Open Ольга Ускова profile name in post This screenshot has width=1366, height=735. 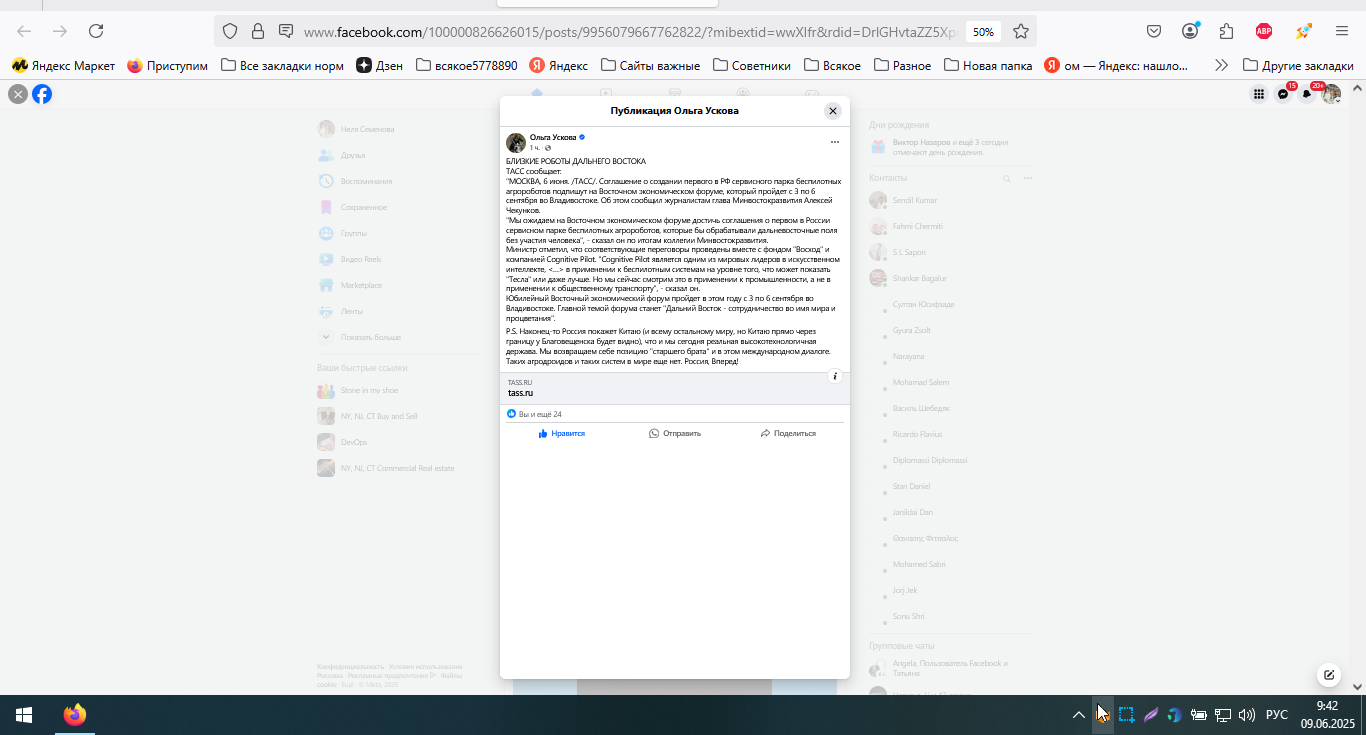click(x=553, y=137)
